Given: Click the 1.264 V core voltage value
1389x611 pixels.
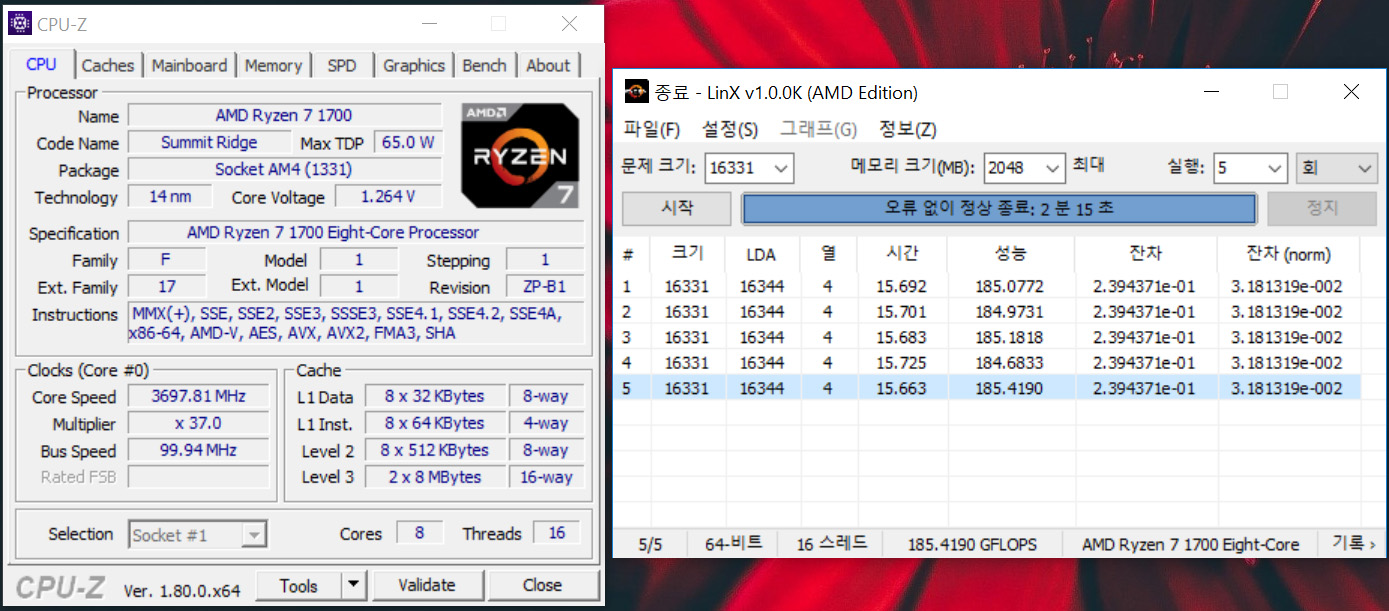Looking at the screenshot, I should click(x=388, y=196).
